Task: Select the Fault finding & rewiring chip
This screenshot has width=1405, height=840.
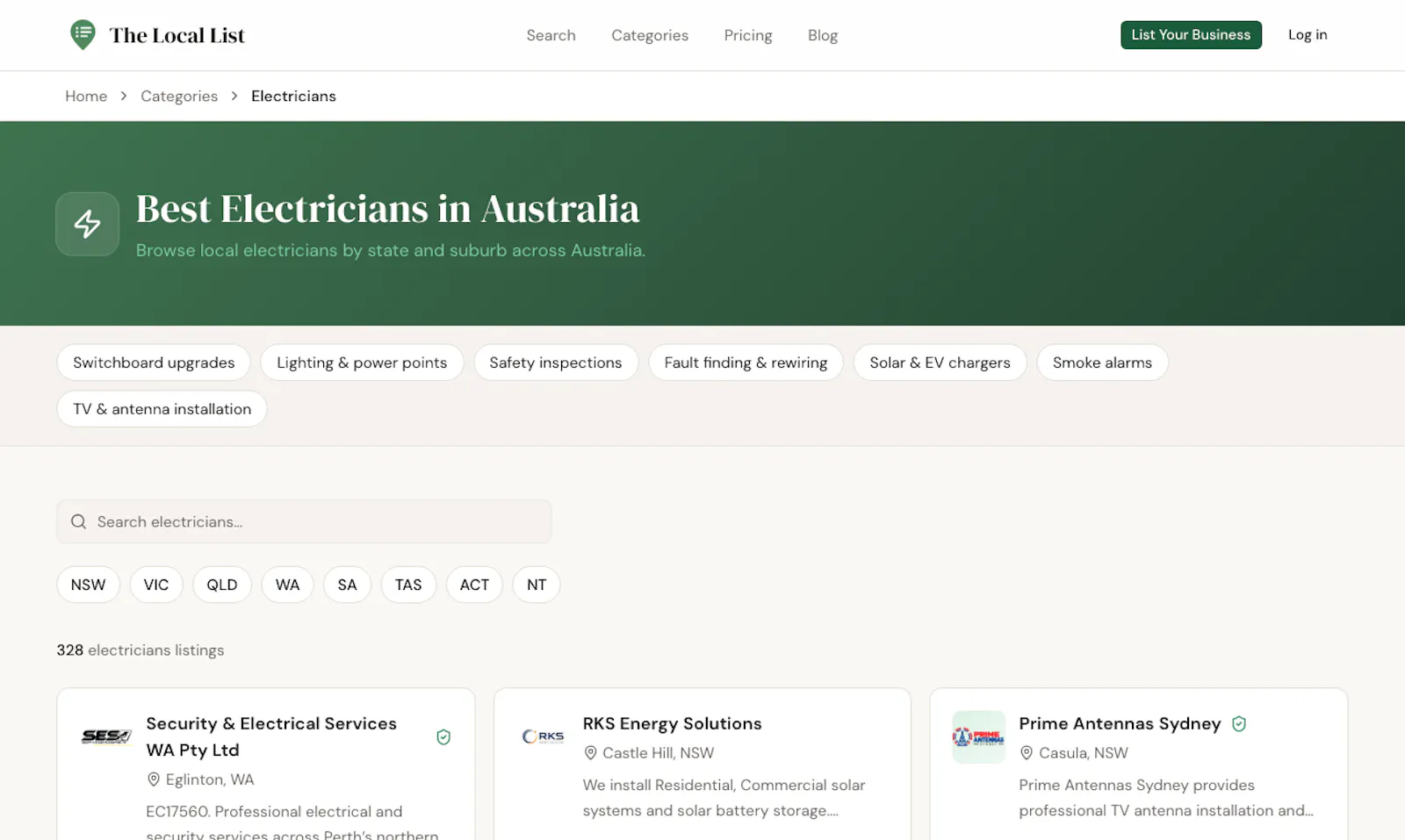Action: click(x=746, y=363)
